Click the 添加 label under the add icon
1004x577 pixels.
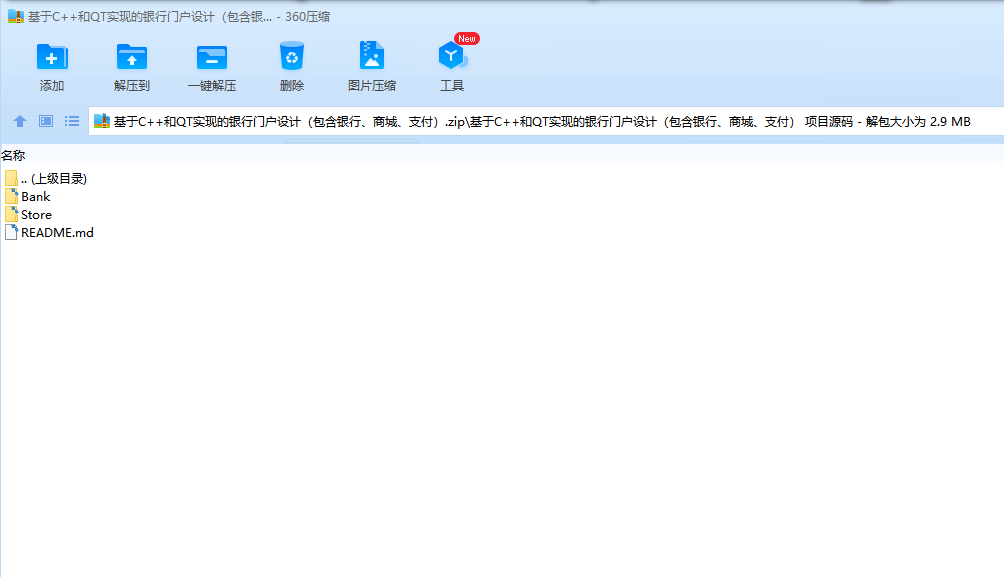click(52, 86)
